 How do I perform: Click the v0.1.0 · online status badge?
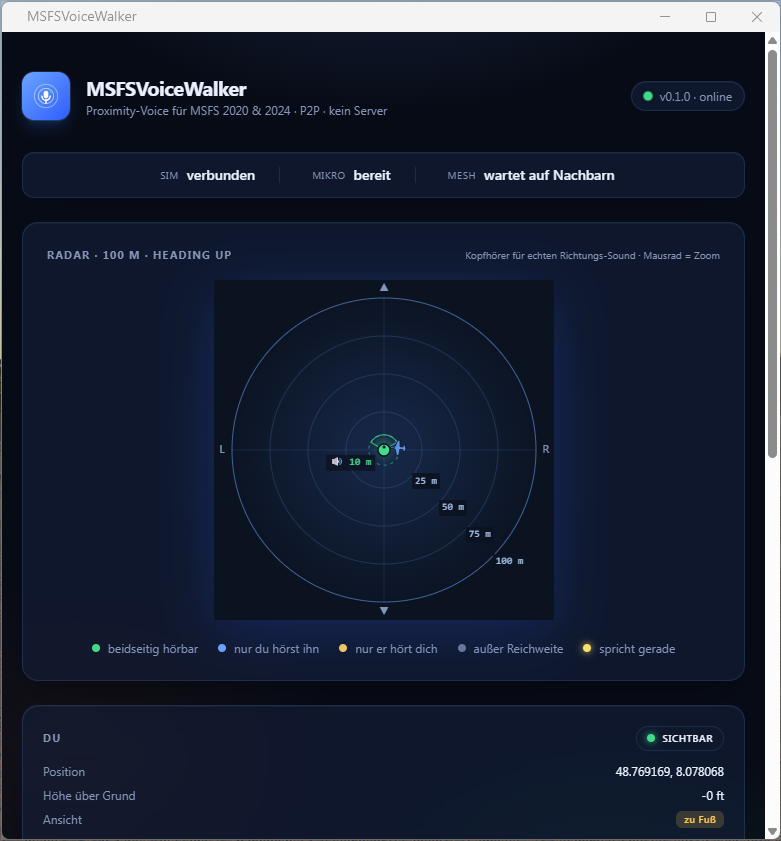[688, 97]
